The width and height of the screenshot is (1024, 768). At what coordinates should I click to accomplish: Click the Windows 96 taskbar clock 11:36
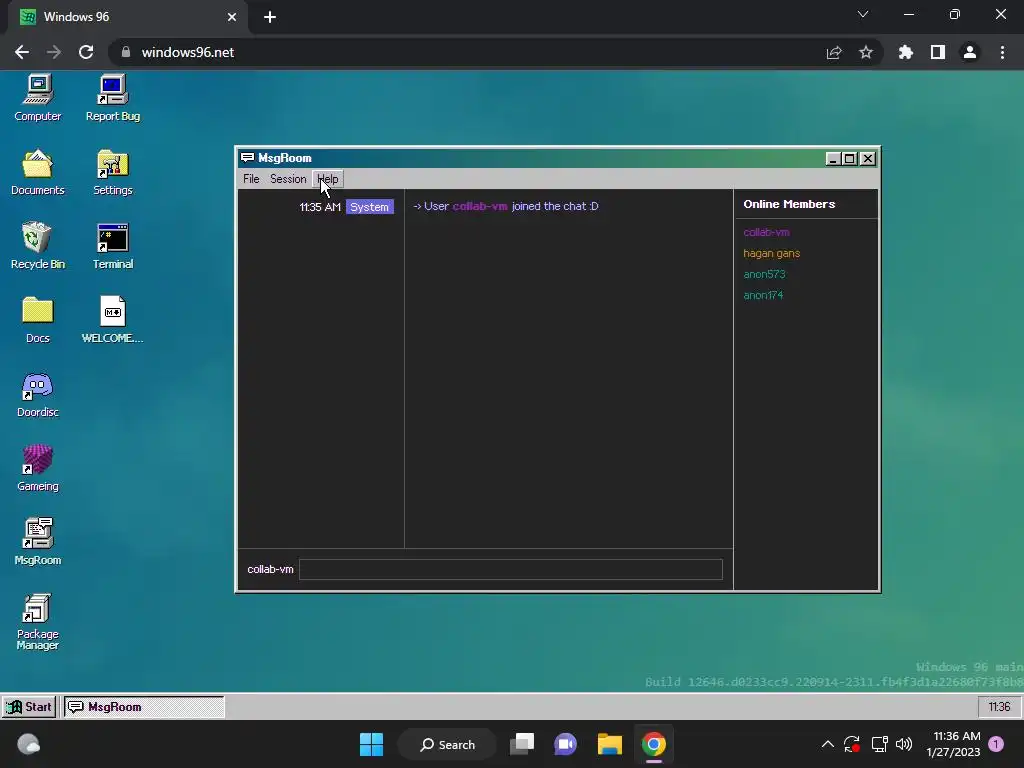pyautogui.click(x=999, y=707)
